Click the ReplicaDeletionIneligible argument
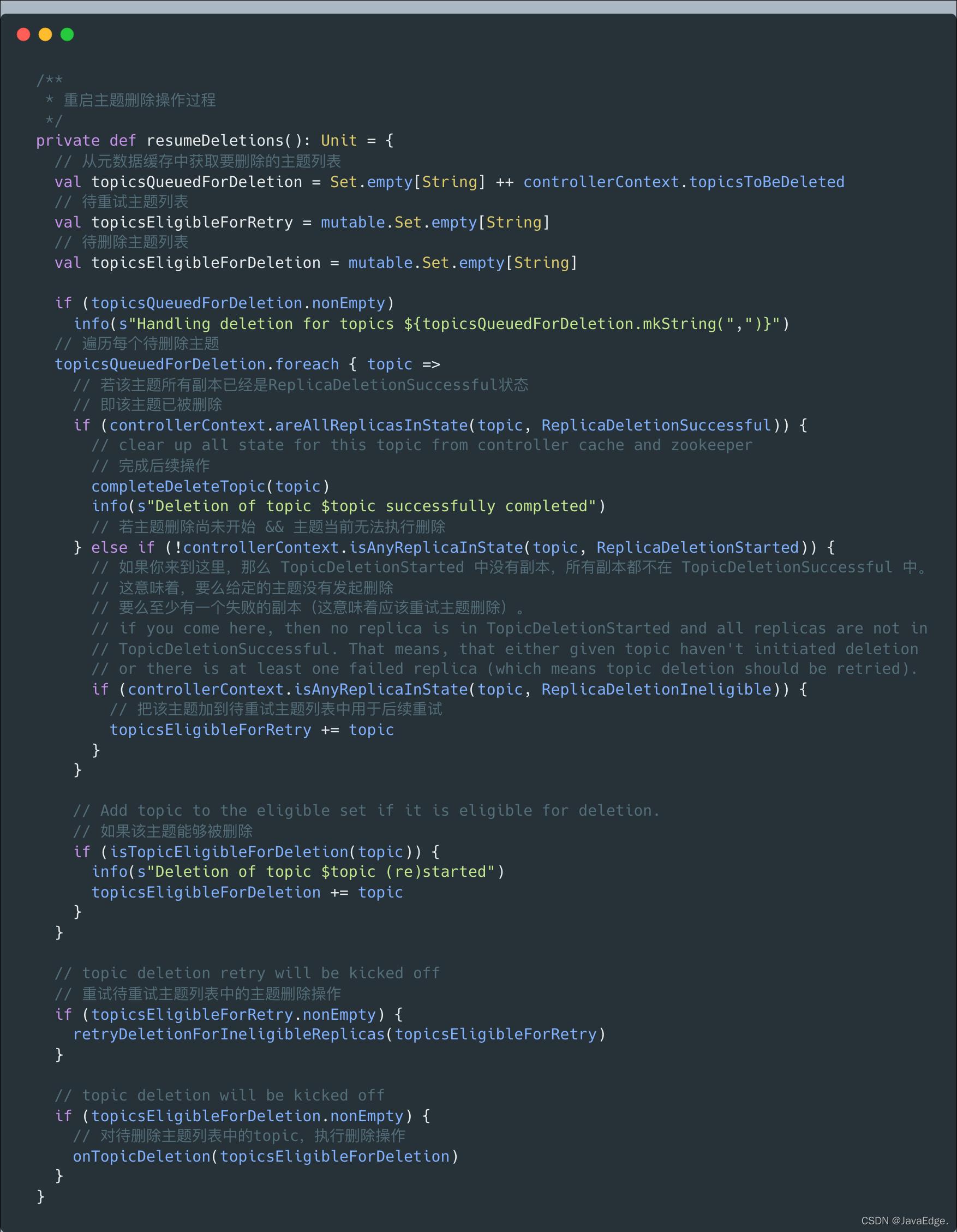The height and width of the screenshot is (1232, 957). (656, 689)
